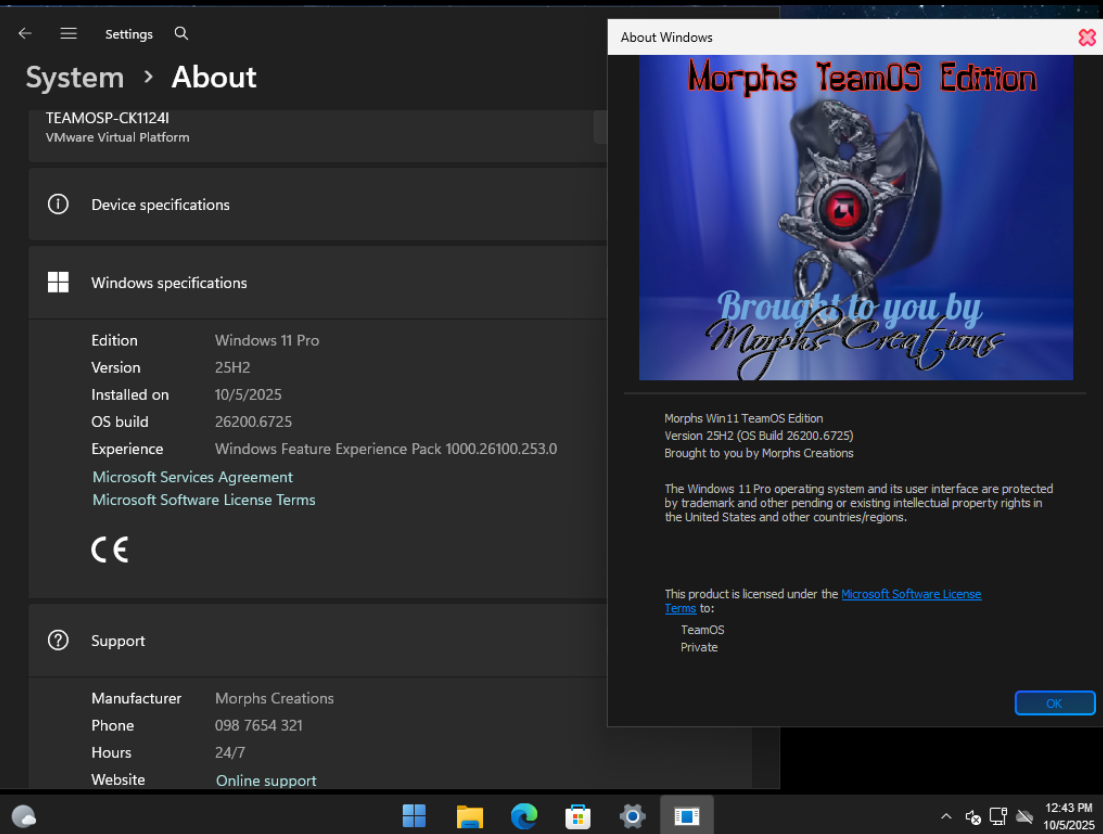
Task: Click the Settings search magnifier icon
Action: (x=181, y=33)
